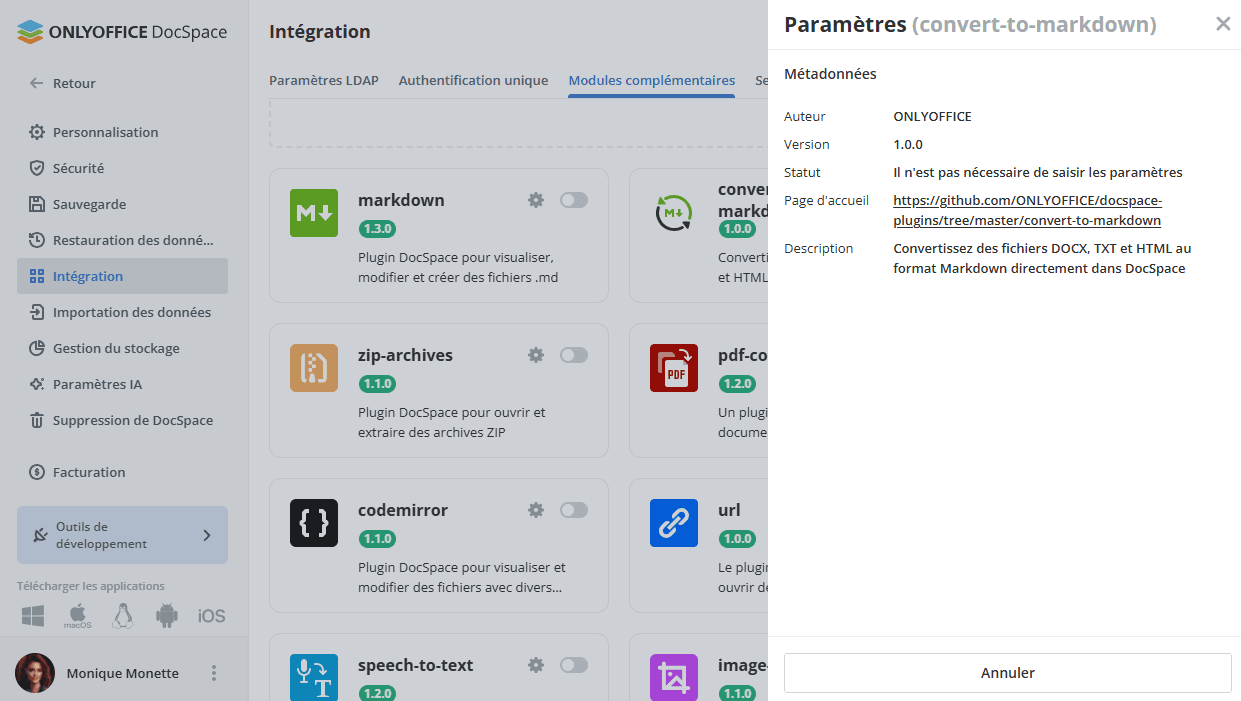Image resolution: width=1241 pixels, height=701 pixels.
Task: Open settings gear for speech-to-text plugin
Action: [536, 665]
